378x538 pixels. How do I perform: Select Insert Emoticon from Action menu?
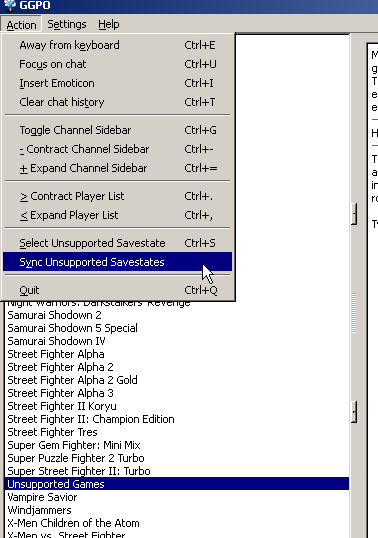pos(118,83)
